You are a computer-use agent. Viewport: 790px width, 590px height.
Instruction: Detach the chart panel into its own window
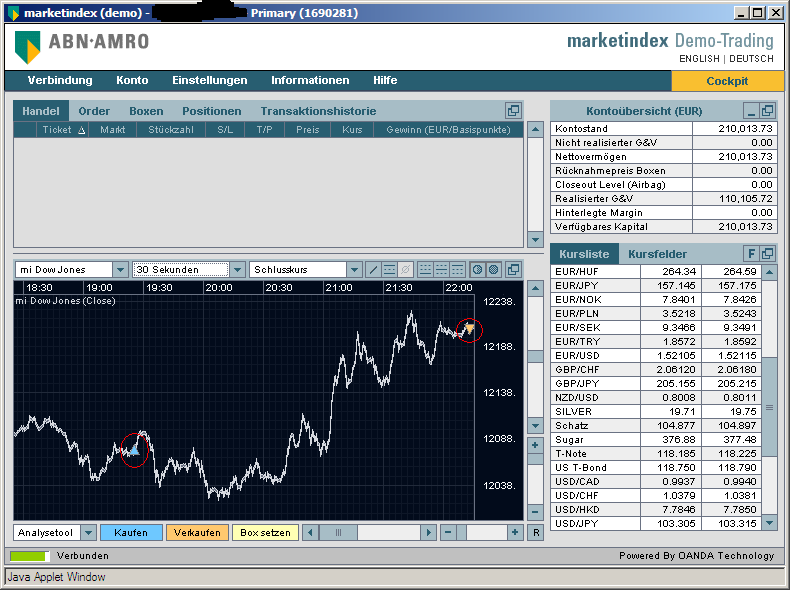tap(513, 270)
